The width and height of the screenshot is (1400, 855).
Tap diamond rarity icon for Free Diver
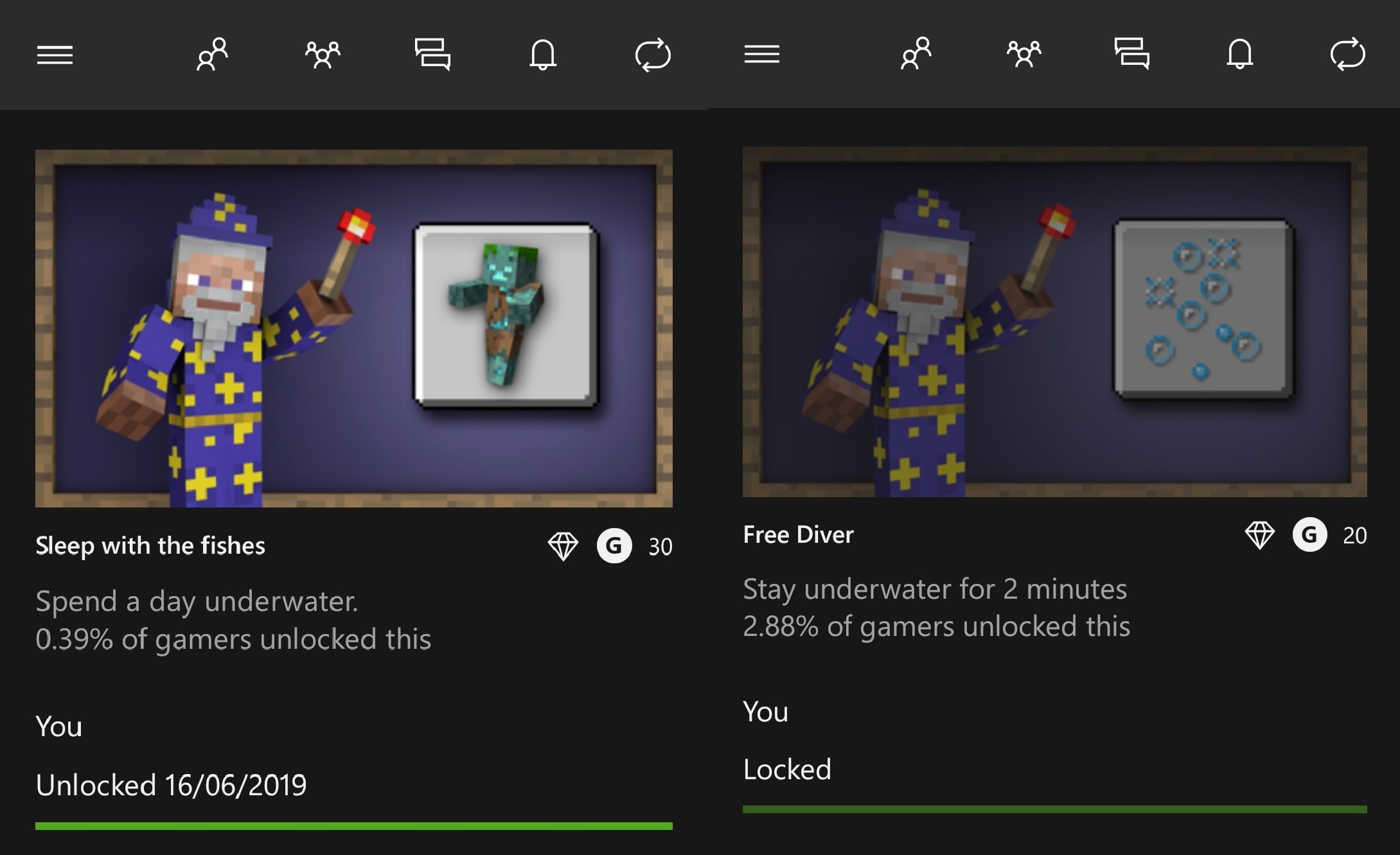(1259, 535)
